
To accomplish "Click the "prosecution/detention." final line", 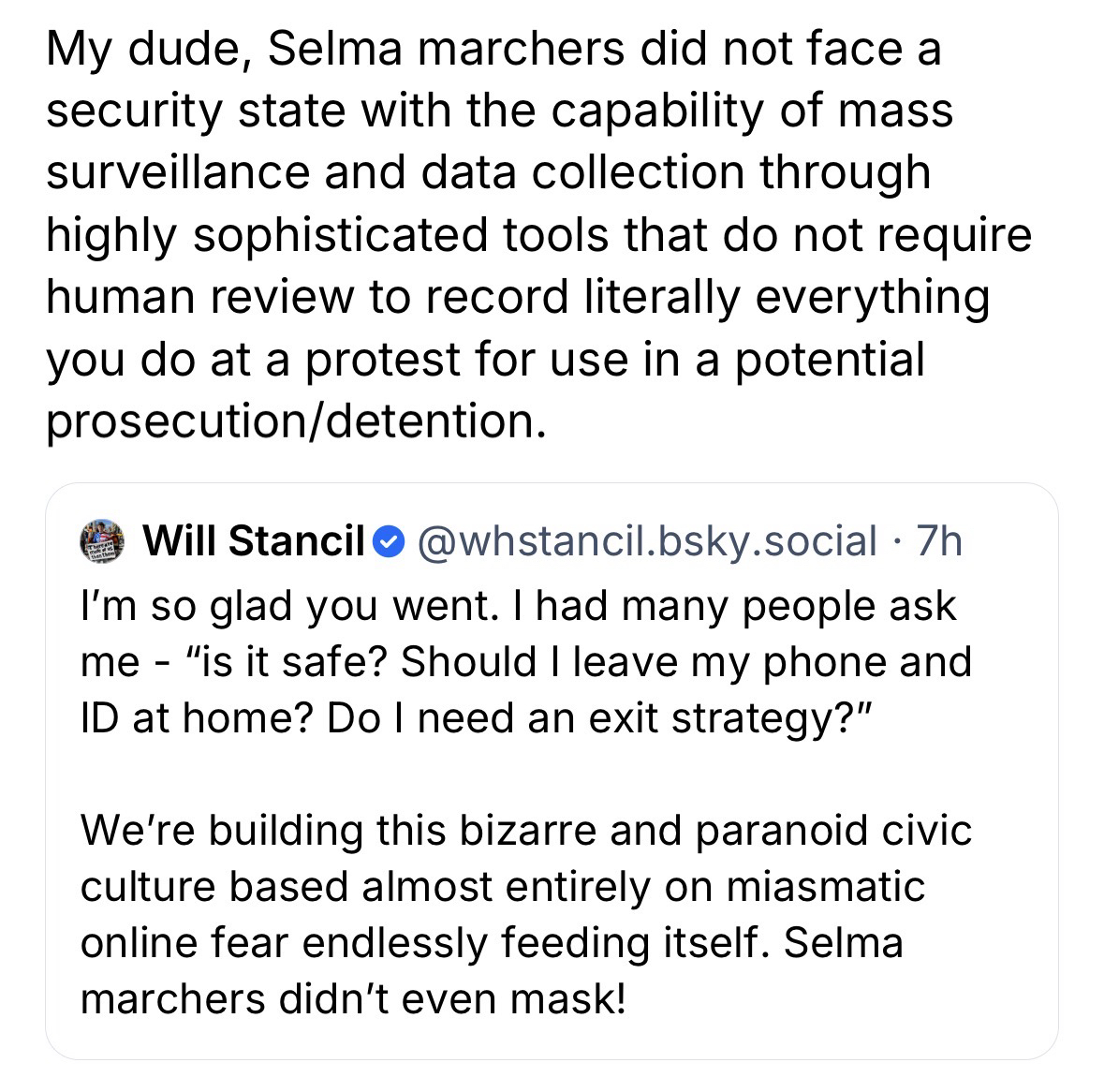I will tap(294, 420).
